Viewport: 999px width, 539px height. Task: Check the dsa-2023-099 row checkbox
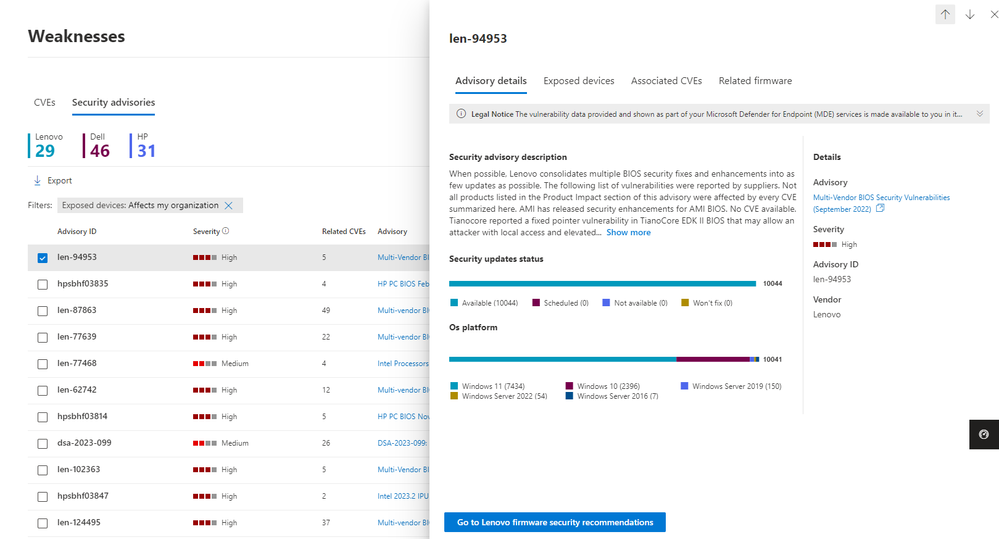[43, 444]
